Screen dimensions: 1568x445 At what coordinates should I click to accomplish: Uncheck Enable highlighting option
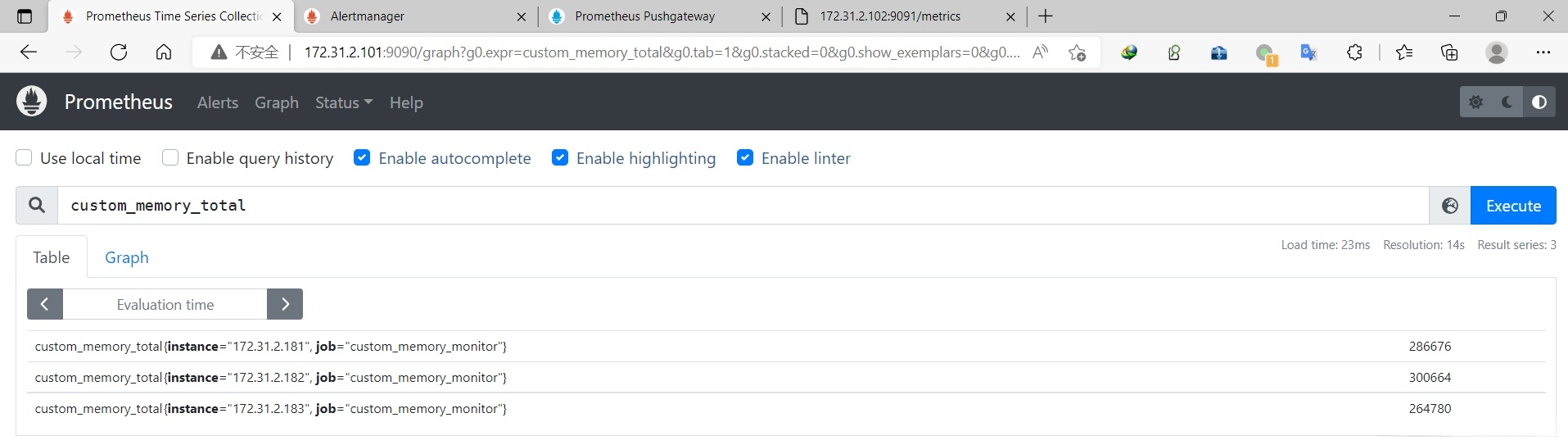click(560, 158)
